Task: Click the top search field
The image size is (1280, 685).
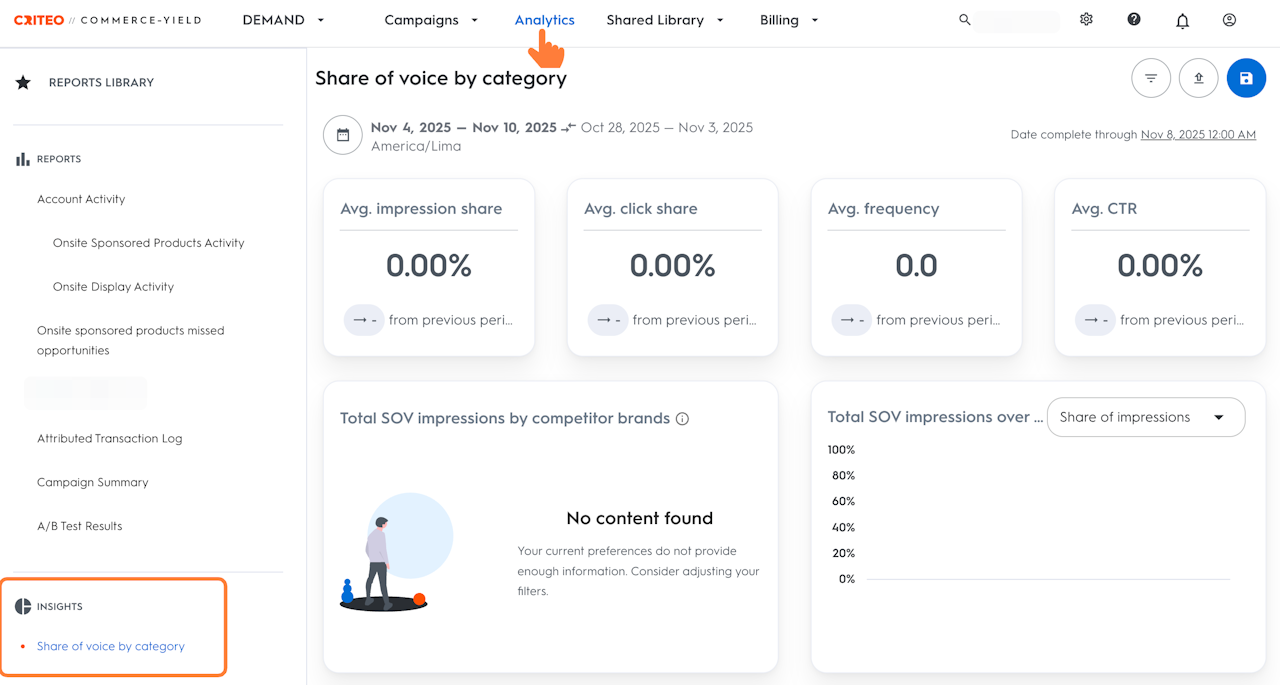Action: click(1015, 20)
